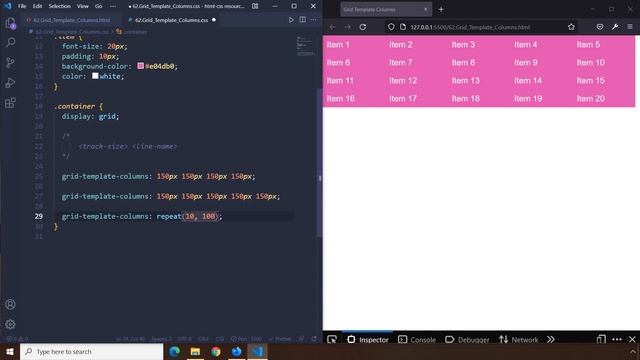Open Google Chrome from the taskbar
The height and width of the screenshot is (360, 640).
(216, 351)
